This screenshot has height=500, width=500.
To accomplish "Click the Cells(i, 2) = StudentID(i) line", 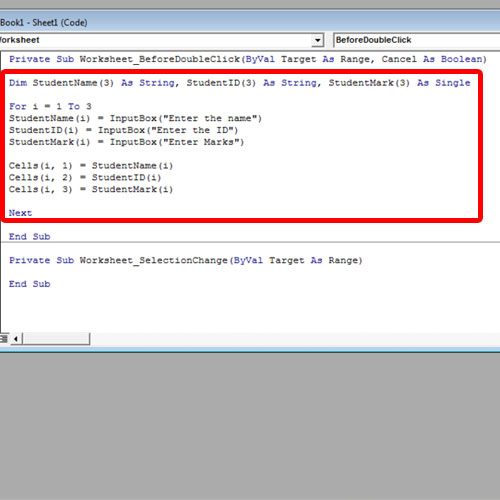I will (85, 177).
